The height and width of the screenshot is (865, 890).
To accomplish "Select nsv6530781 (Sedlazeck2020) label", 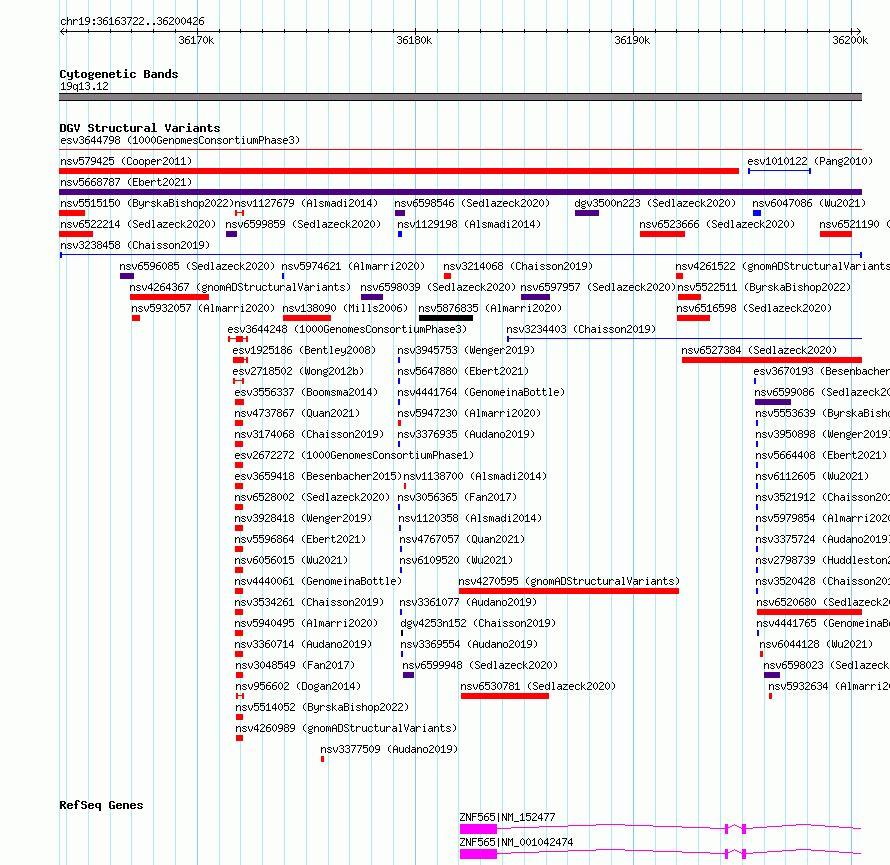I will point(538,686).
